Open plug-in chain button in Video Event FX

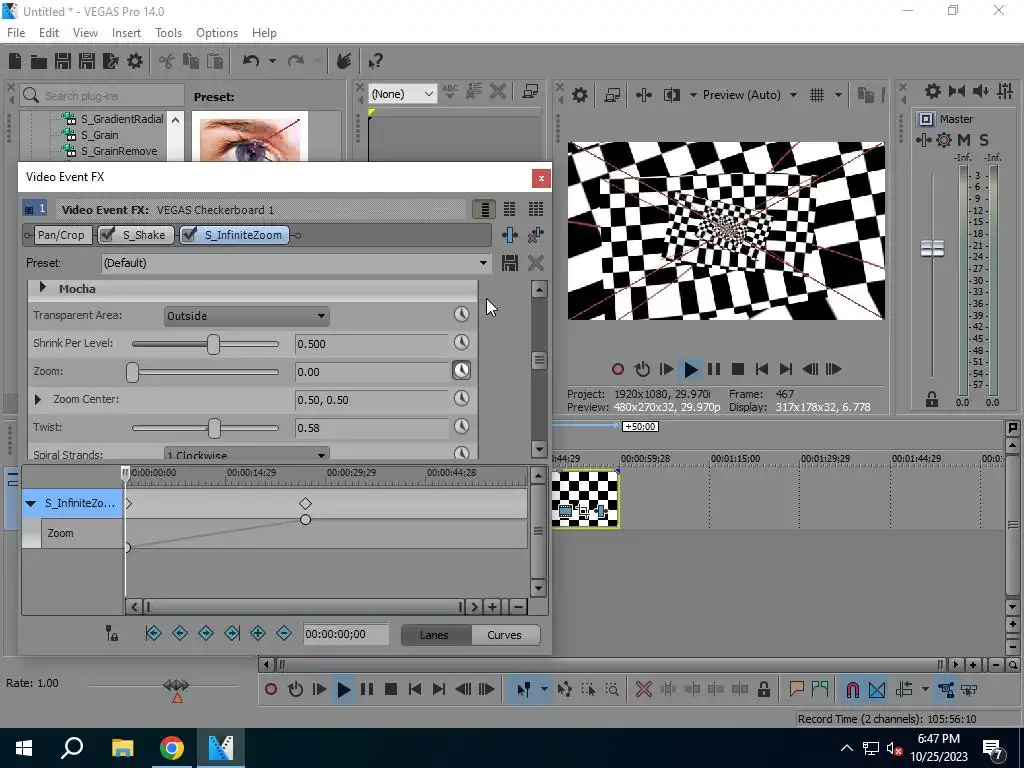point(510,235)
